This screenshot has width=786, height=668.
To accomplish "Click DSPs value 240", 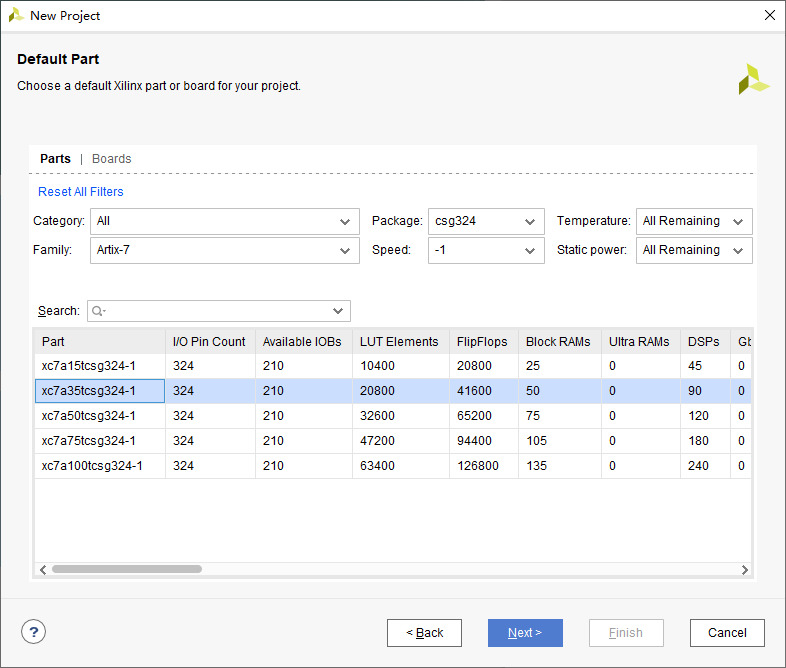I will (698, 466).
